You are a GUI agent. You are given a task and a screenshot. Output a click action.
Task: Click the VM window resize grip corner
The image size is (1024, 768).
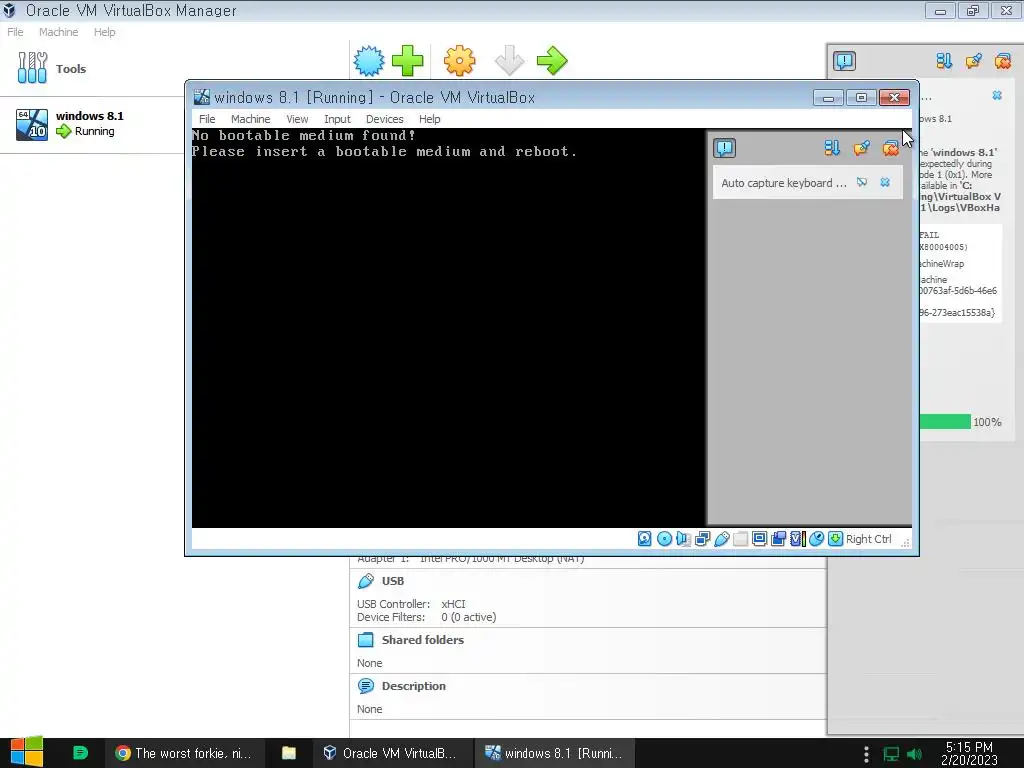point(905,541)
